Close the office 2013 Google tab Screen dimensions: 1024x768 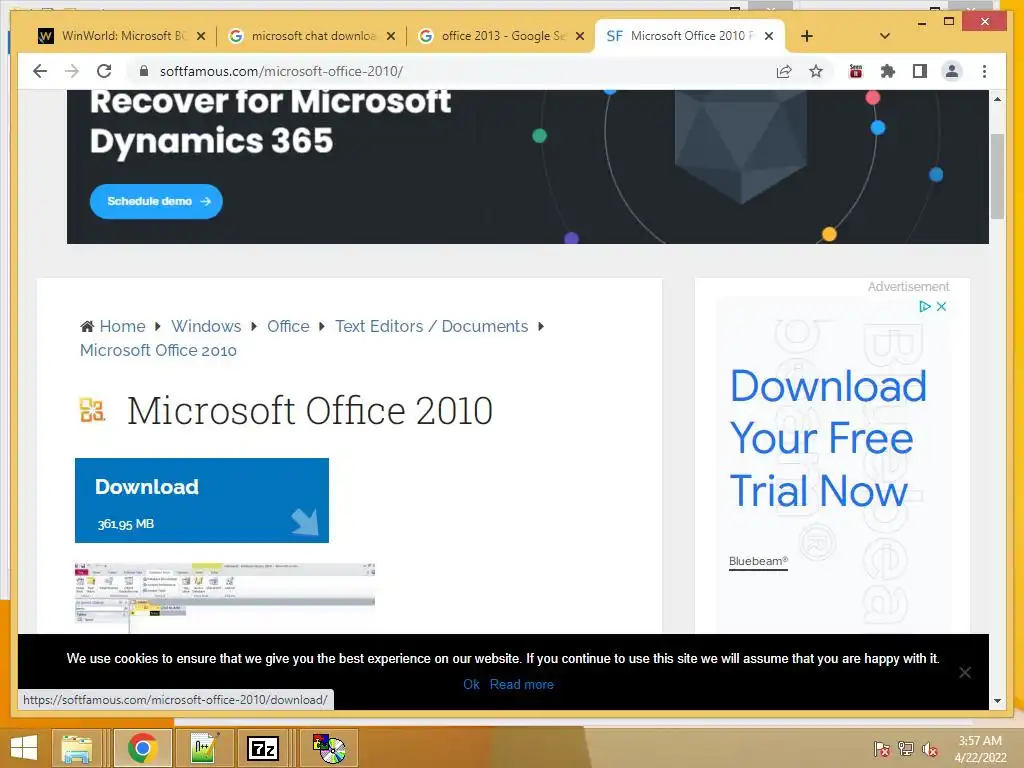coord(579,36)
